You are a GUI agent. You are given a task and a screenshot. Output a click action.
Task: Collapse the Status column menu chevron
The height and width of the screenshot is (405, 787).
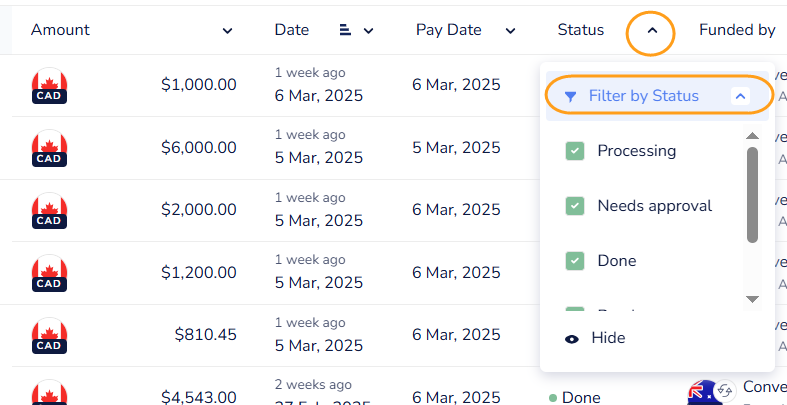point(651,31)
